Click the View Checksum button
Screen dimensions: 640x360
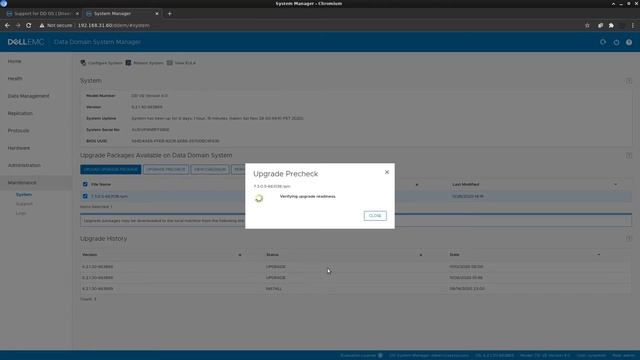(x=210, y=169)
